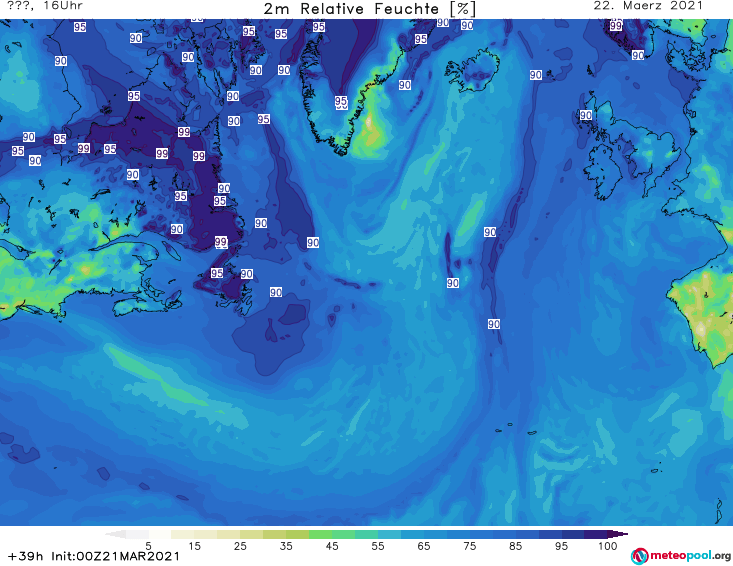Click the pale white arrow start of the colorbar
Screen dimensions: 733x566
[115, 534]
